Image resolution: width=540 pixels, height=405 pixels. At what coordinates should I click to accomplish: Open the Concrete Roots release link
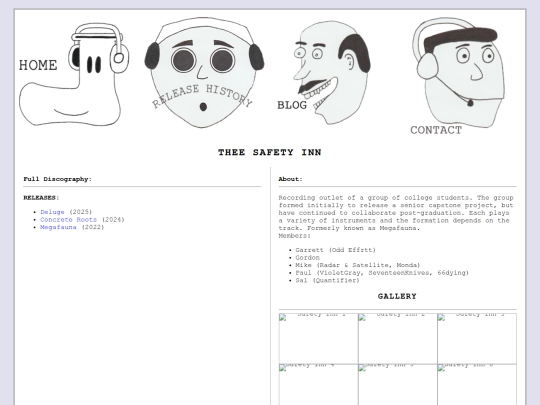69,219
